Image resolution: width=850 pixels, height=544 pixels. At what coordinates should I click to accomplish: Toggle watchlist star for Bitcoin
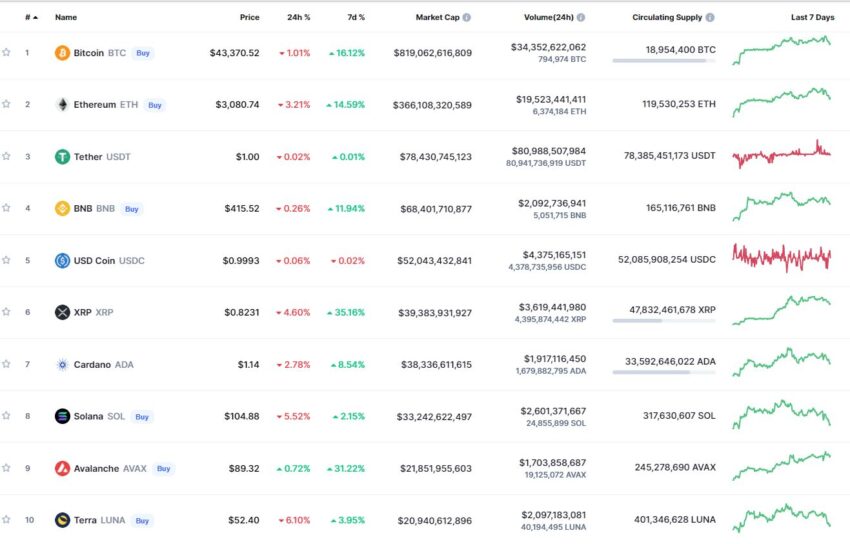tap(7, 52)
